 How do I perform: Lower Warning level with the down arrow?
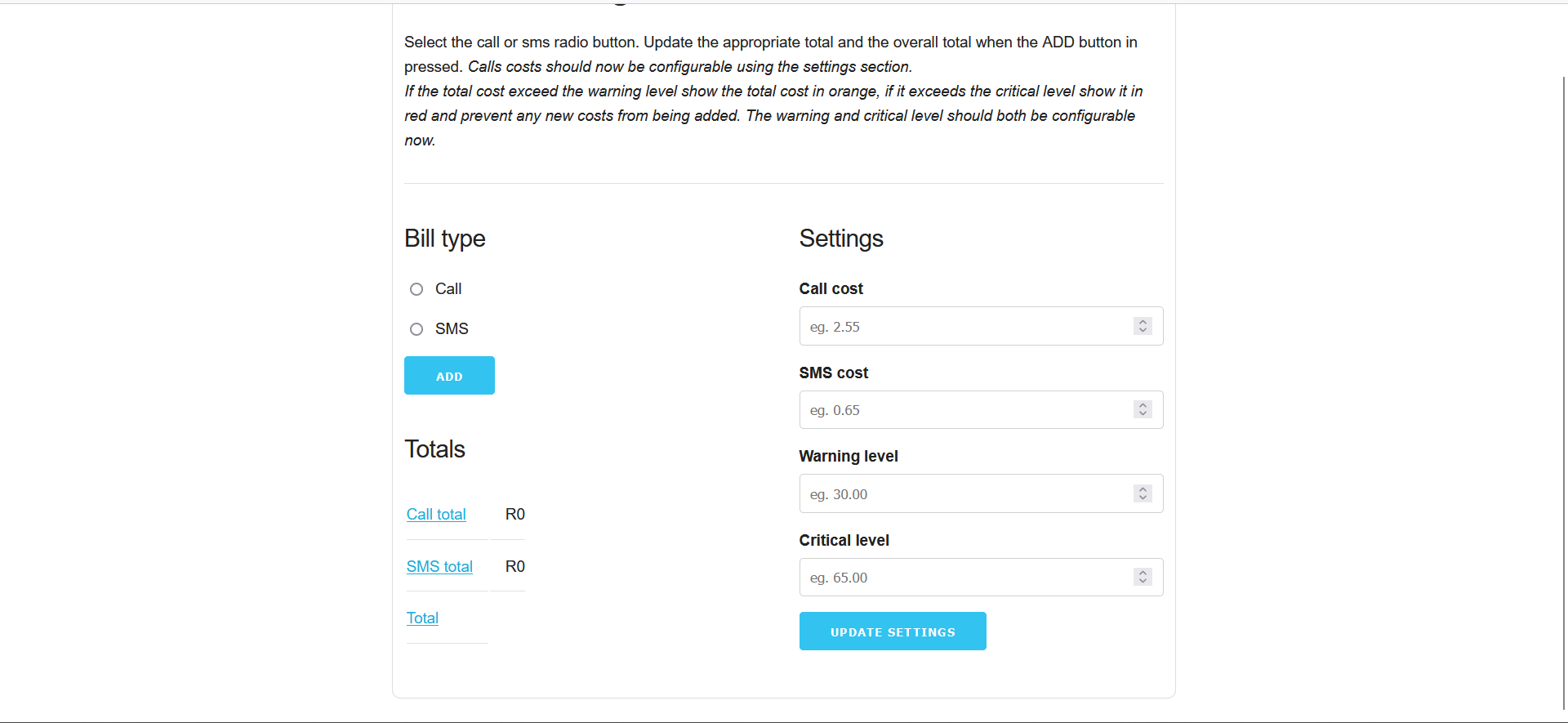1143,498
